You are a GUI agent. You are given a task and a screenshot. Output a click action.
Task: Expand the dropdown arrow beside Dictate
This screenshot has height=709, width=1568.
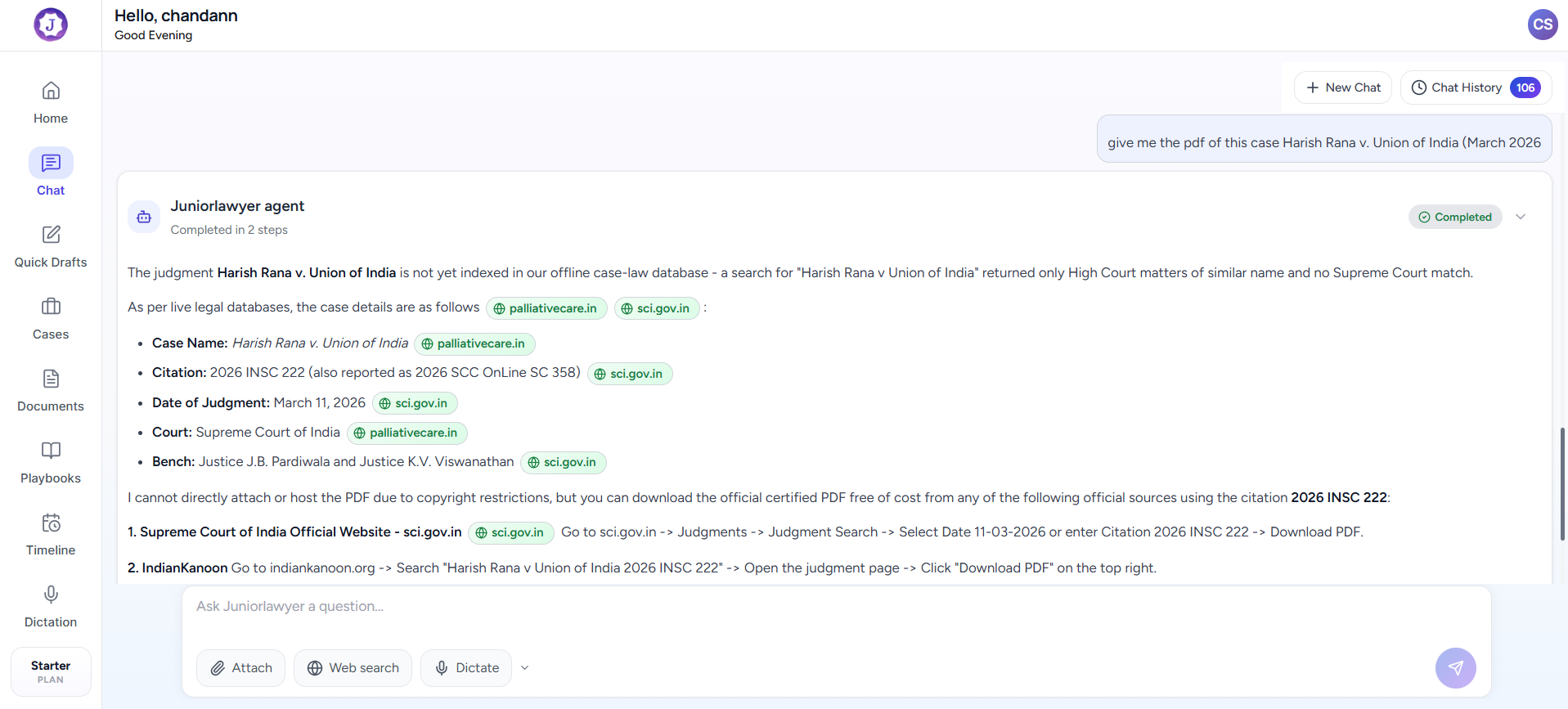[x=525, y=668]
